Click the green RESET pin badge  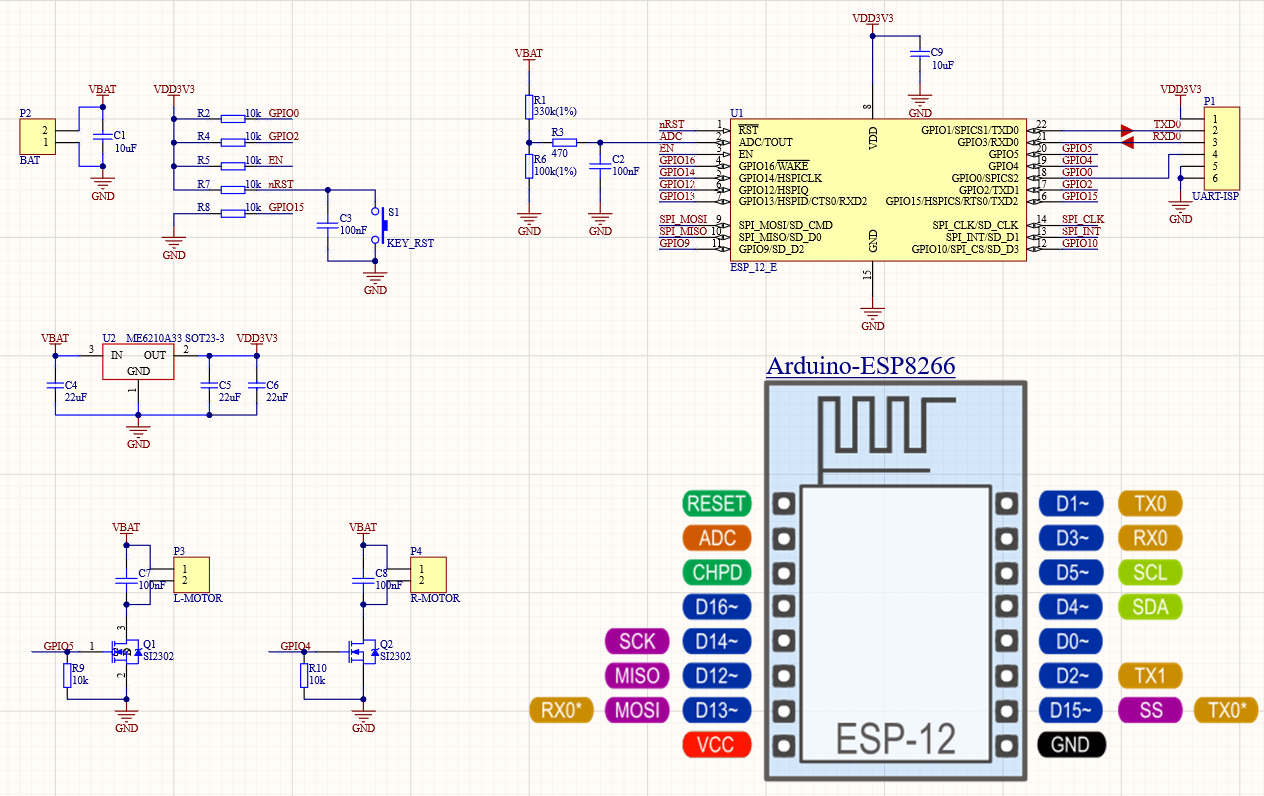[717, 504]
